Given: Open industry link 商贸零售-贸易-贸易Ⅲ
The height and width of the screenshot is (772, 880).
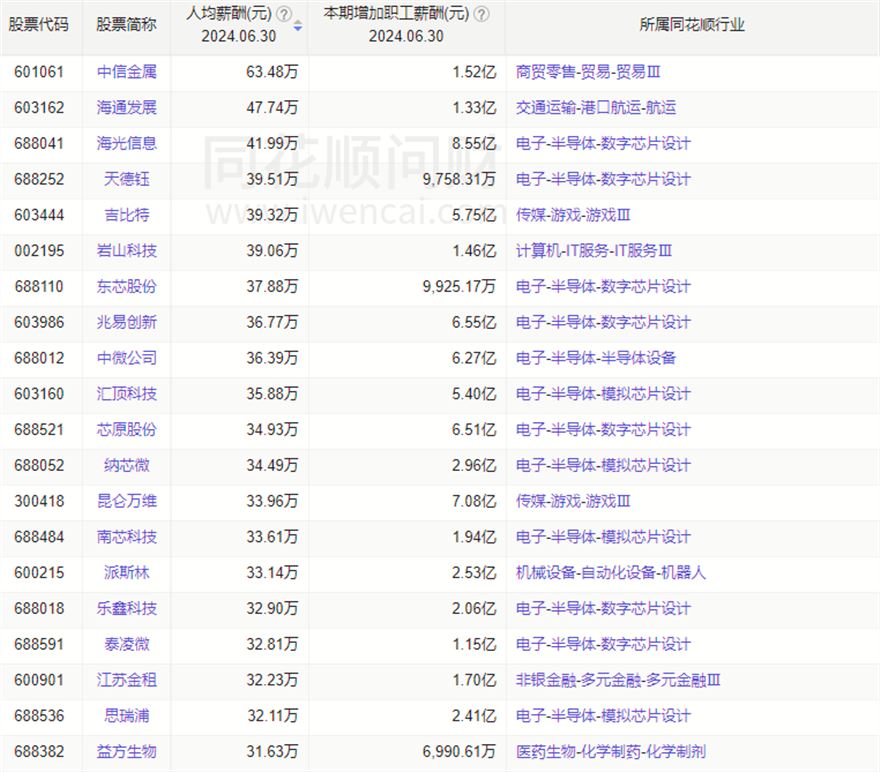Looking at the screenshot, I should pyautogui.click(x=588, y=72).
